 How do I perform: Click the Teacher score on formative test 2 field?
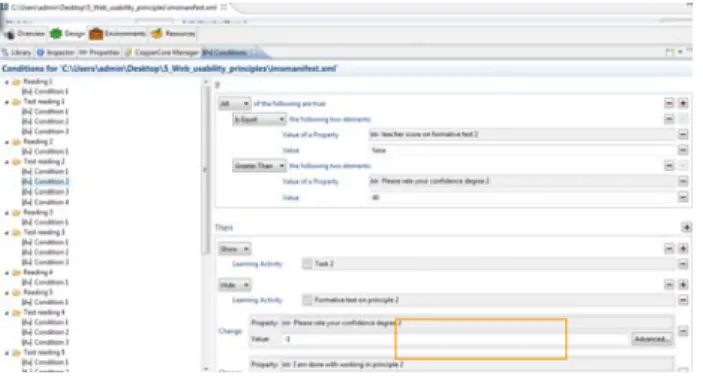tap(522, 134)
